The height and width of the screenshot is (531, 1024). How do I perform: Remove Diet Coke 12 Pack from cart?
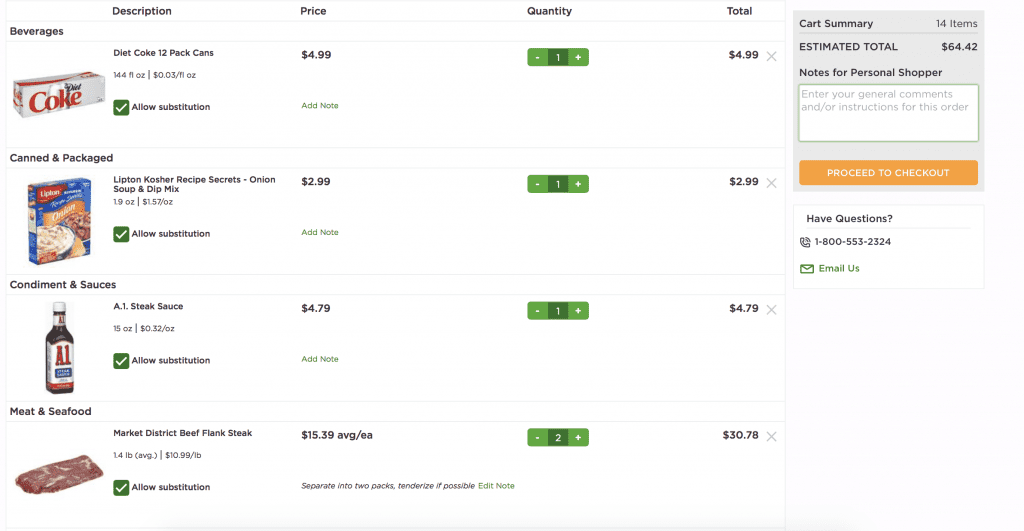771,56
